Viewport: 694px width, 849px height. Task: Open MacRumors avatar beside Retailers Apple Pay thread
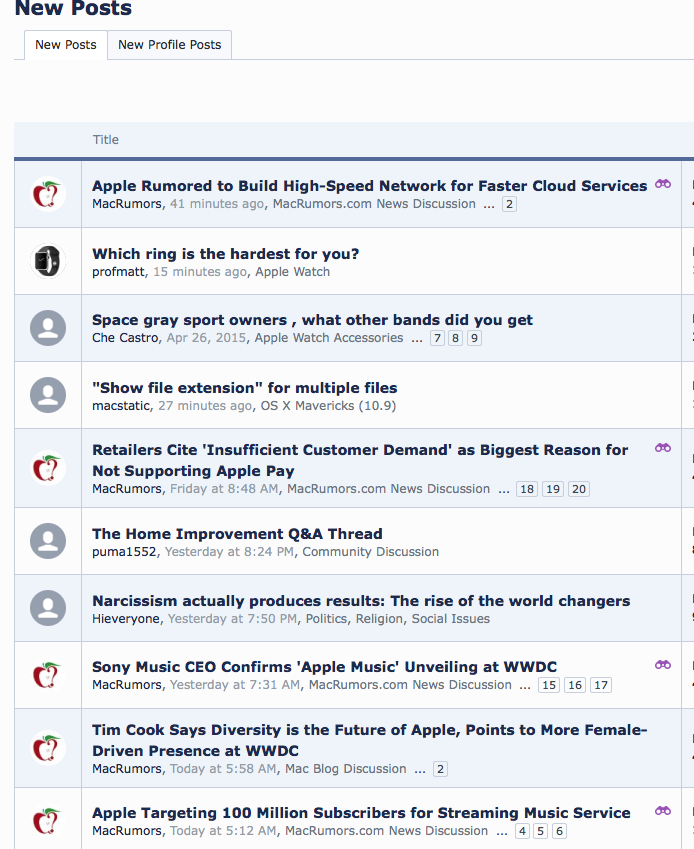pyautogui.click(x=48, y=468)
